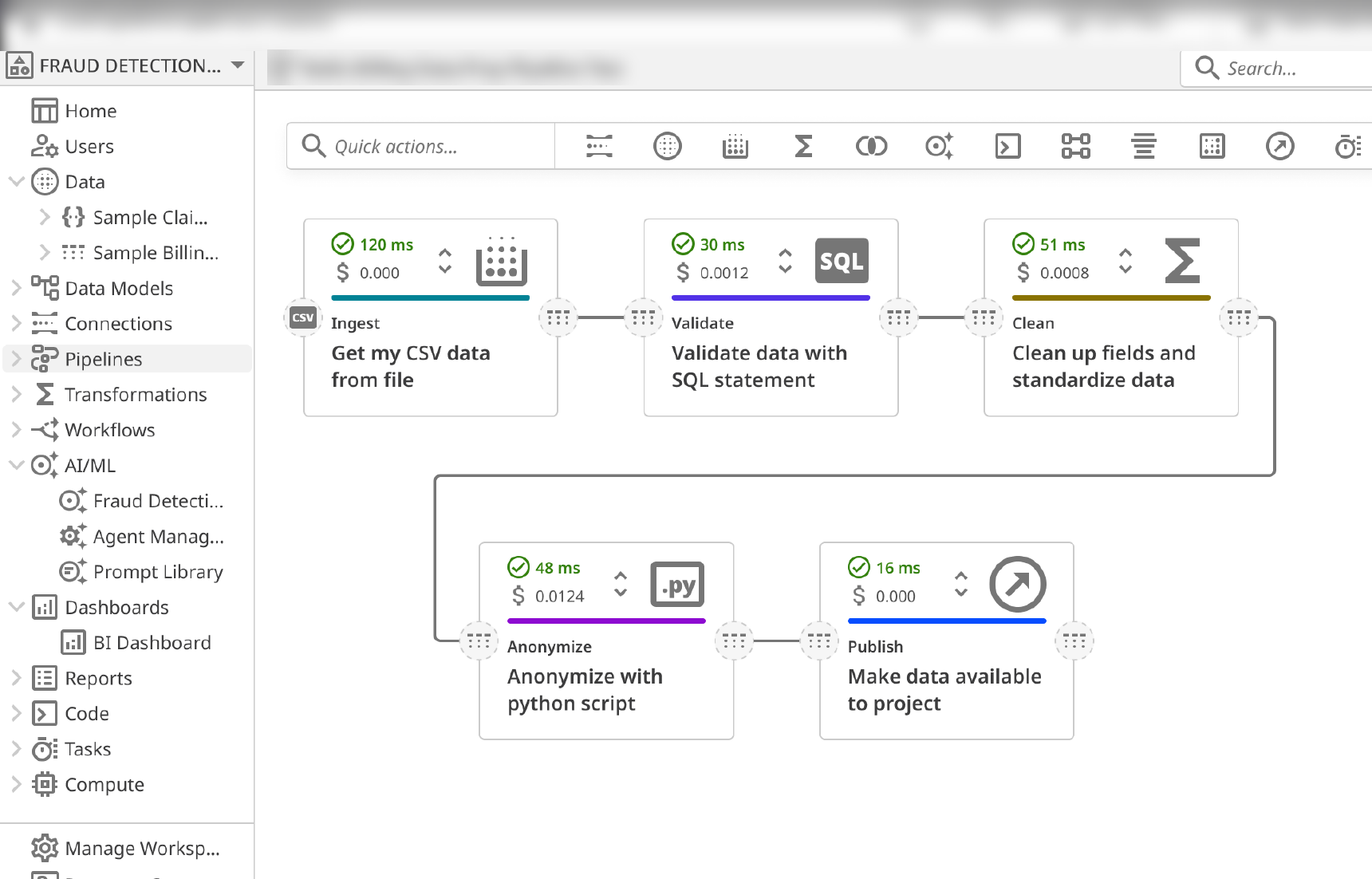This screenshot has width=1372, height=879.
Task: Click the input port of Validate node
Action: 644,317
